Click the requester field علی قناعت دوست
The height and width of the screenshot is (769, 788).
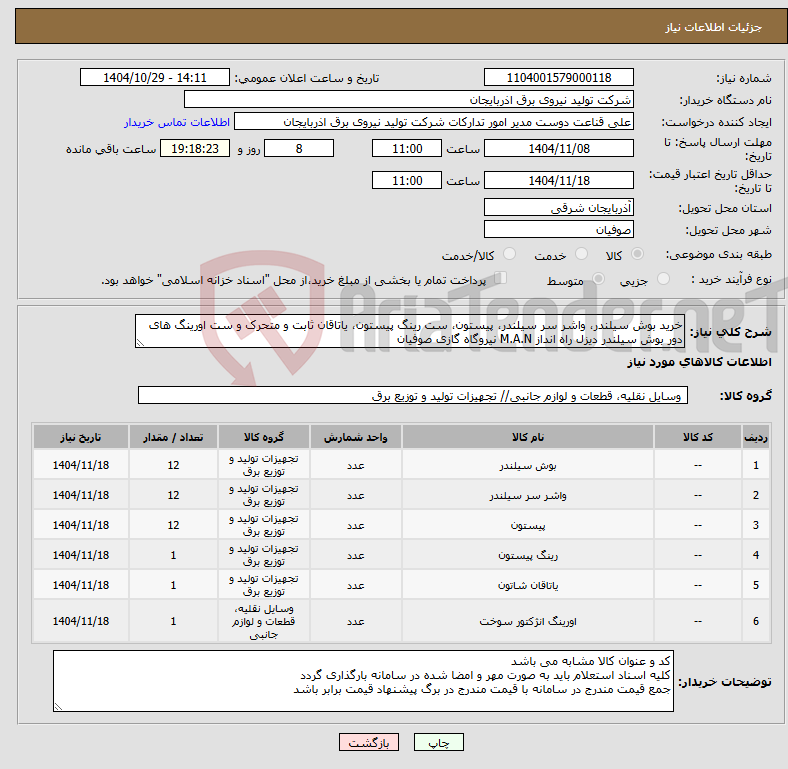click(x=434, y=122)
